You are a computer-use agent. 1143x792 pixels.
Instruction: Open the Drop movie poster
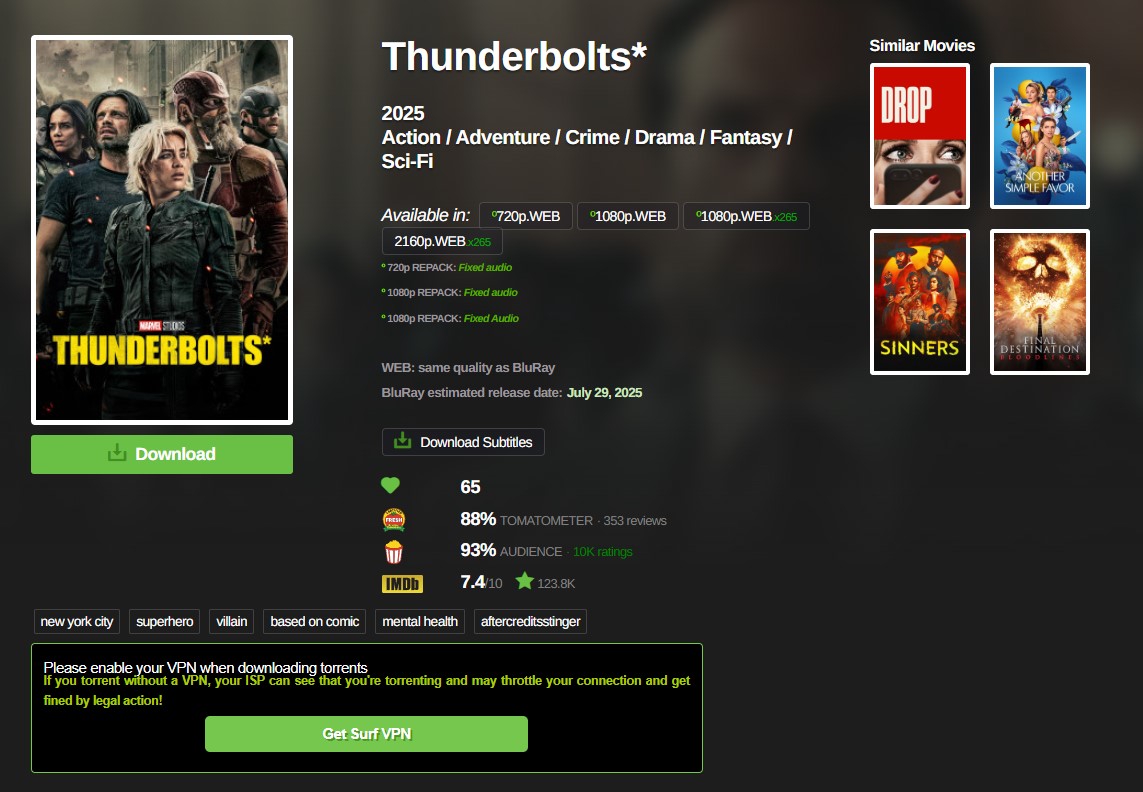(x=920, y=136)
